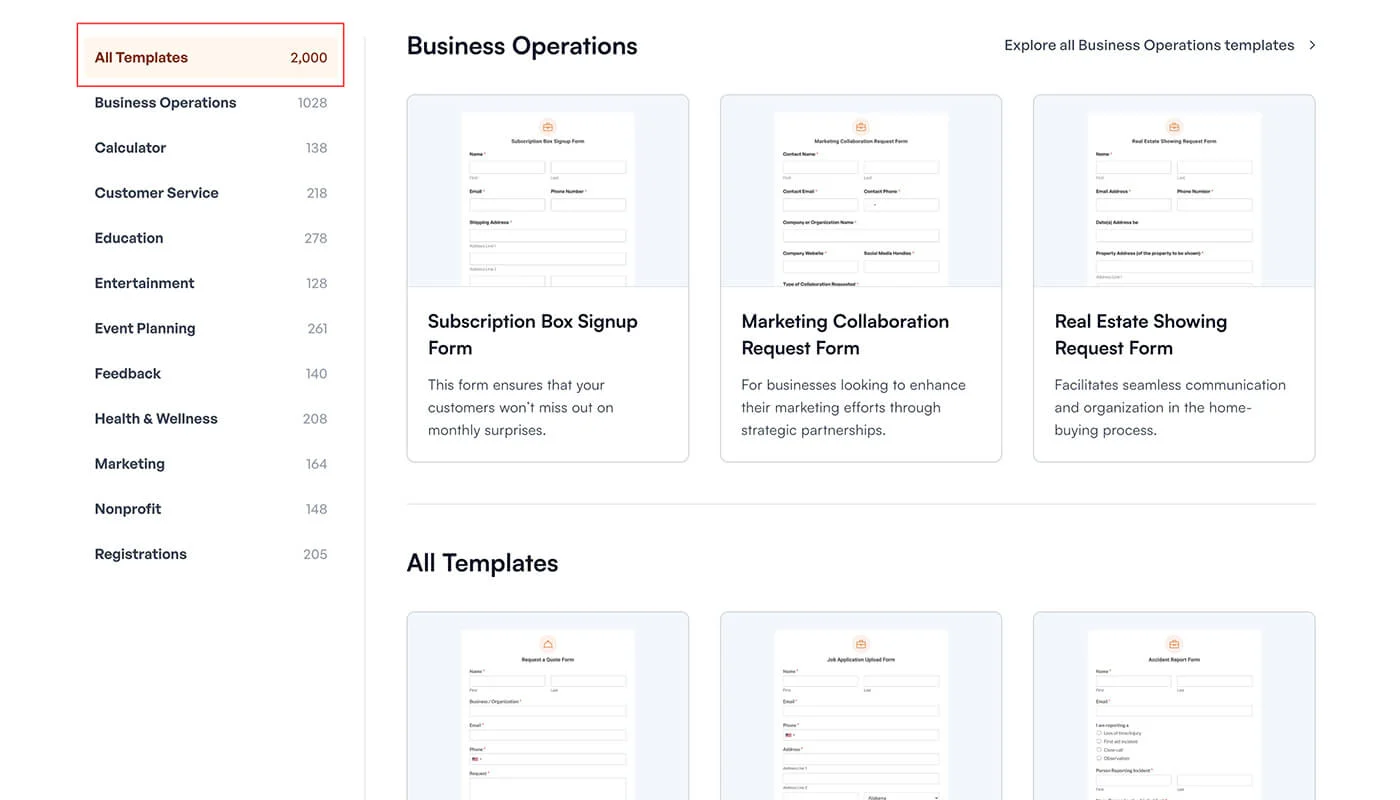This screenshot has width=1400, height=800.
Task: Click Explore all Business Operations templates link
Action: click(1149, 45)
